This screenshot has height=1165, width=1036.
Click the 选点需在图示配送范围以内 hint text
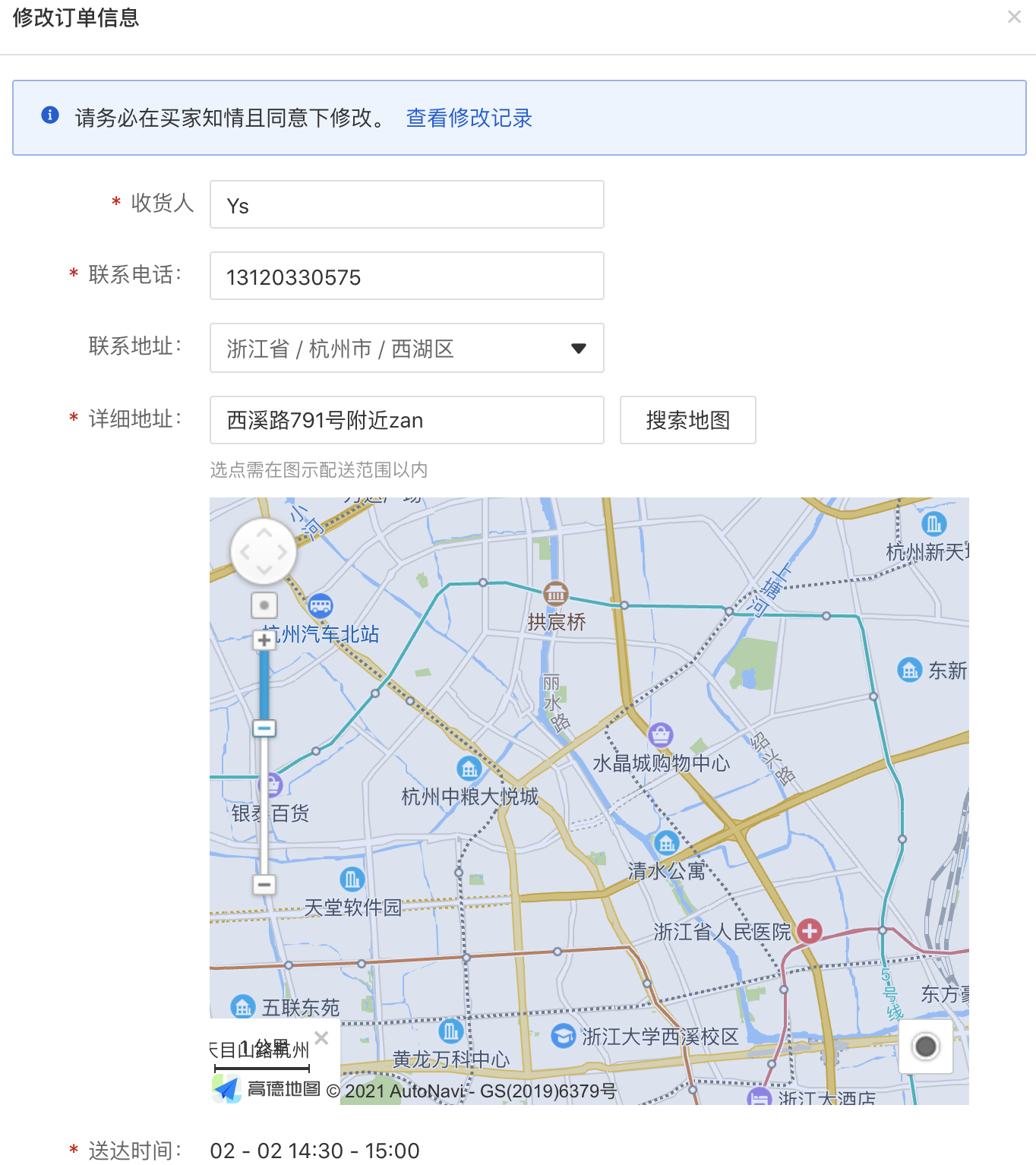pyautogui.click(x=319, y=470)
